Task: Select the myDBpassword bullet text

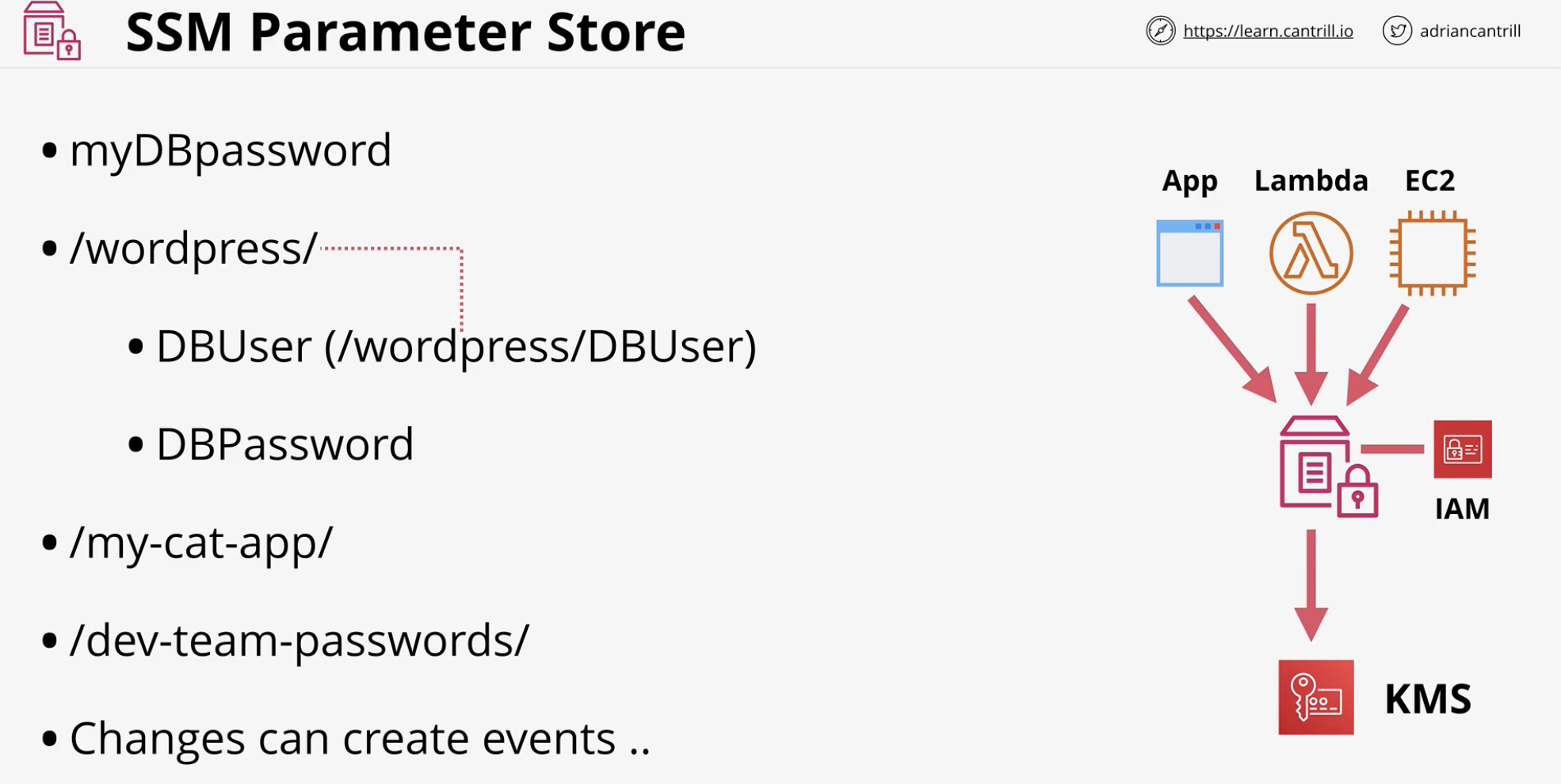Action: (x=231, y=150)
